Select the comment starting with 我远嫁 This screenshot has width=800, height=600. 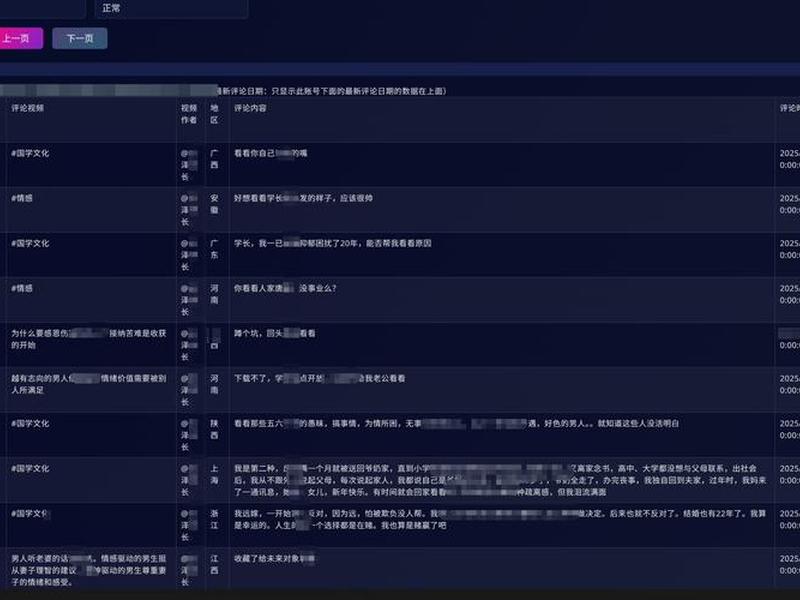(x=501, y=519)
